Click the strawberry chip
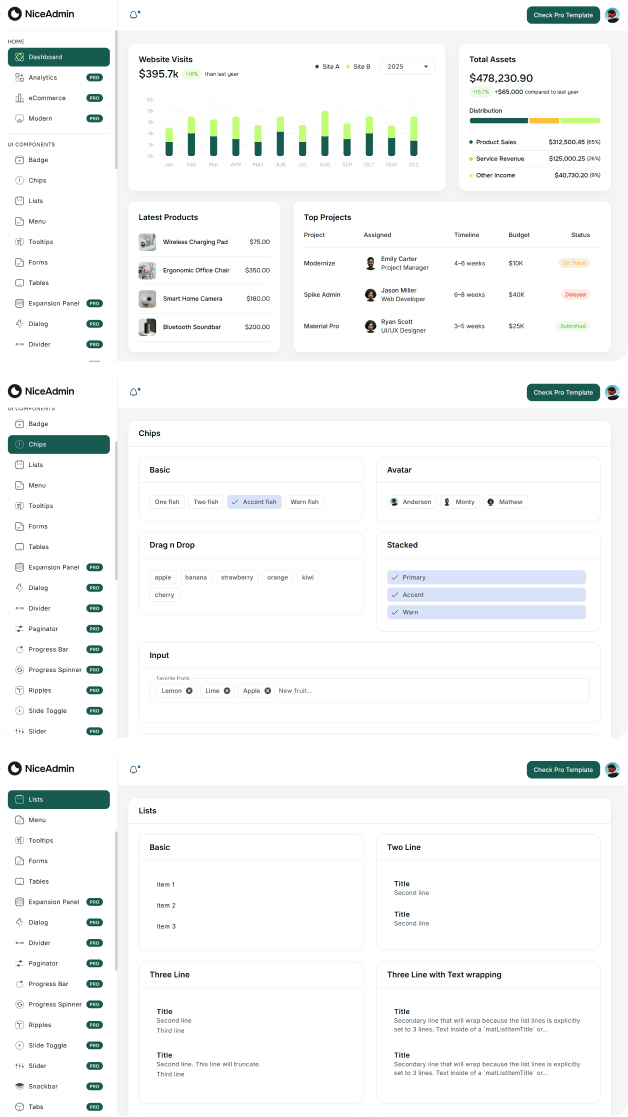Viewport: 628px width, 1117px height. [237, 577]
